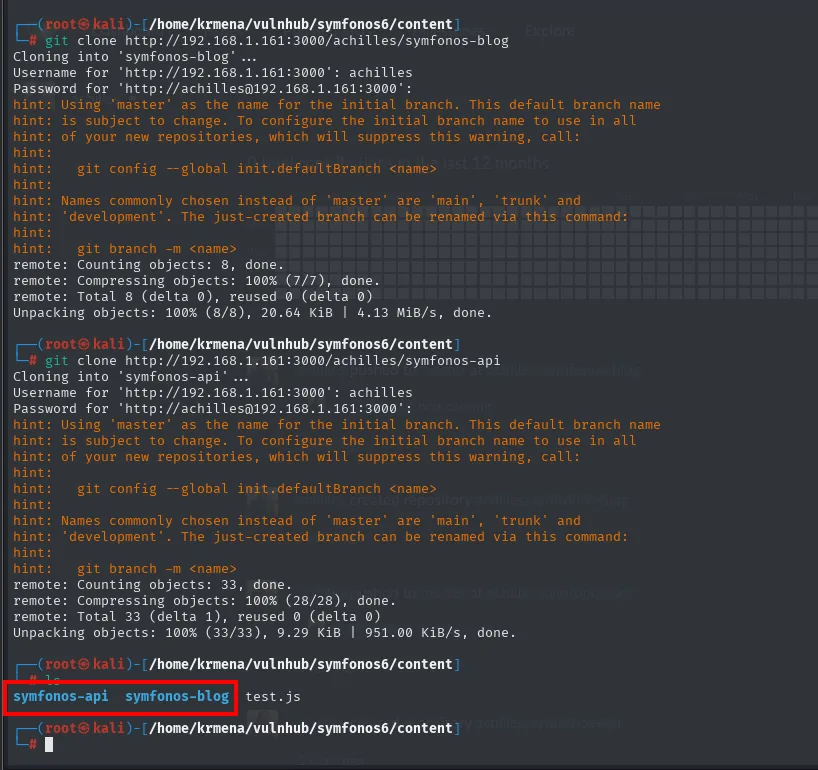Click the git clone symfonos-blog command line
The height and width of the screenshot is (770, 818).
tap(276, 41)
